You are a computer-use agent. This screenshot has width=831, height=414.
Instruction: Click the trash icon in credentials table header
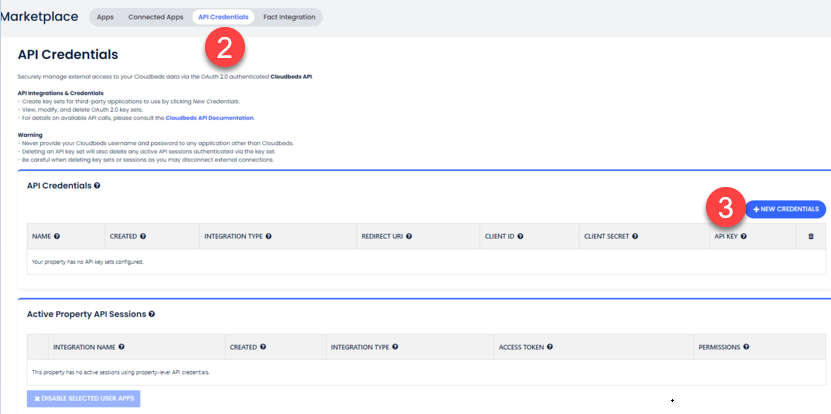810,236
